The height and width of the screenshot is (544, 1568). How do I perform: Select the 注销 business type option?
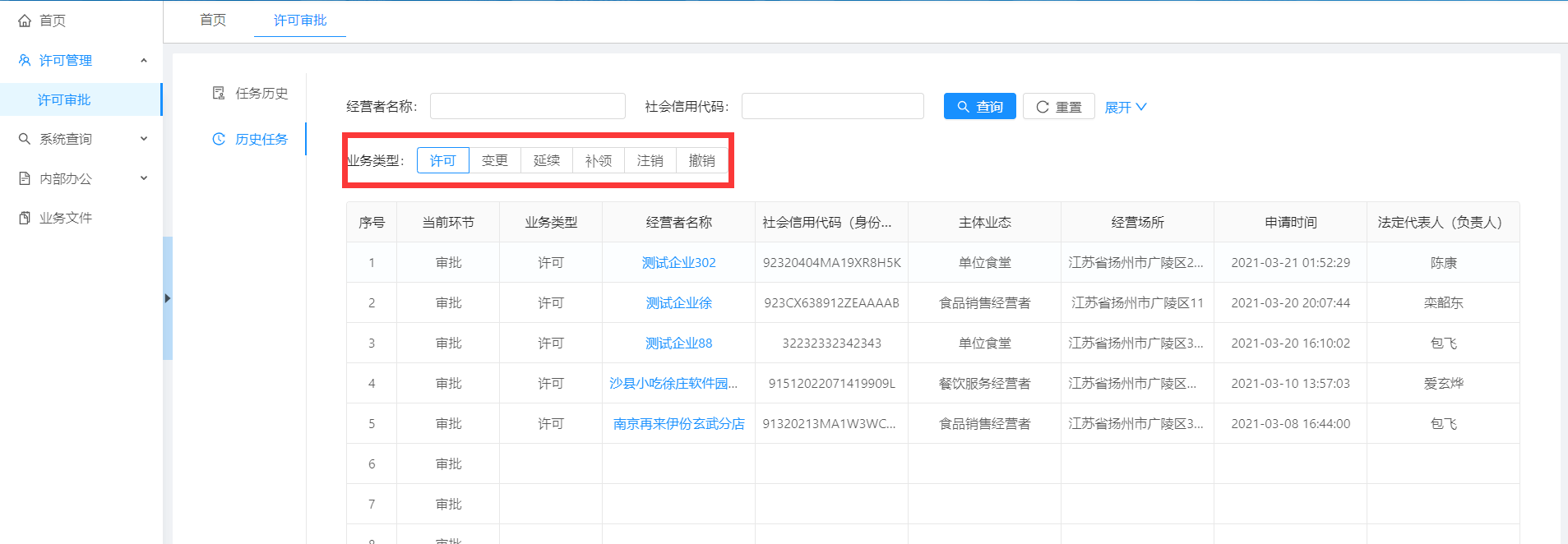(650, 160)
